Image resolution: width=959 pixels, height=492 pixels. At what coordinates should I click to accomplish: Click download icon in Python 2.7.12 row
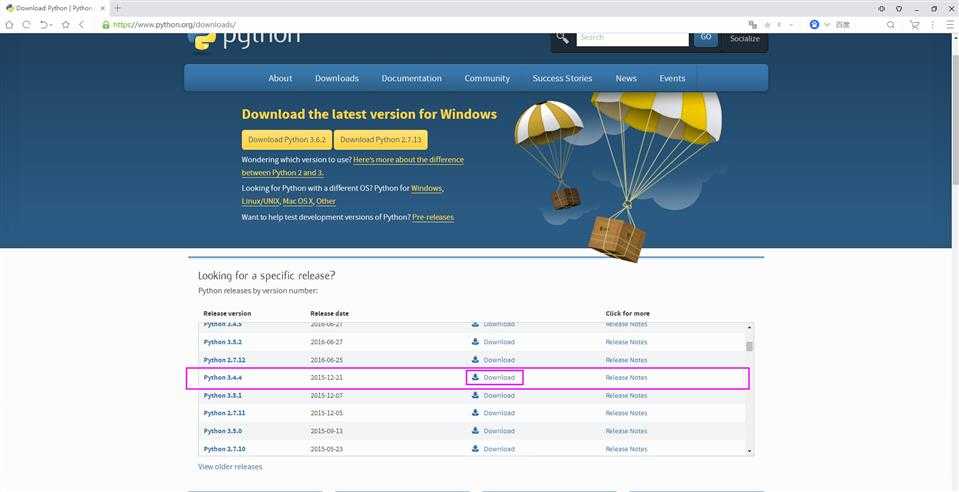tap(475, 359)
